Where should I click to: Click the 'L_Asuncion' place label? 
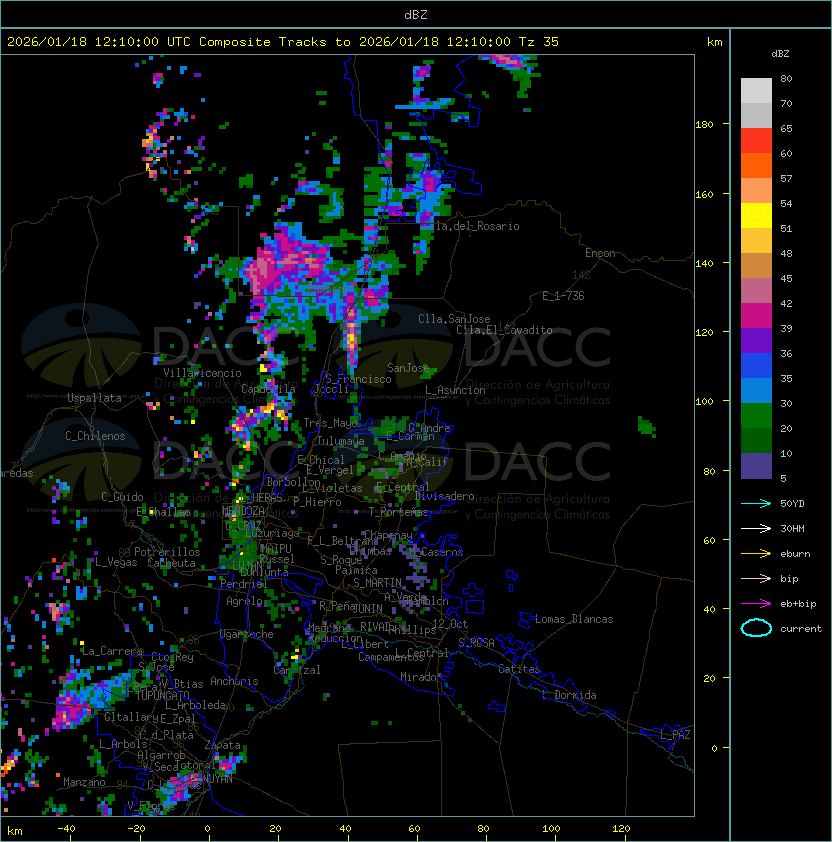point(455,390)
